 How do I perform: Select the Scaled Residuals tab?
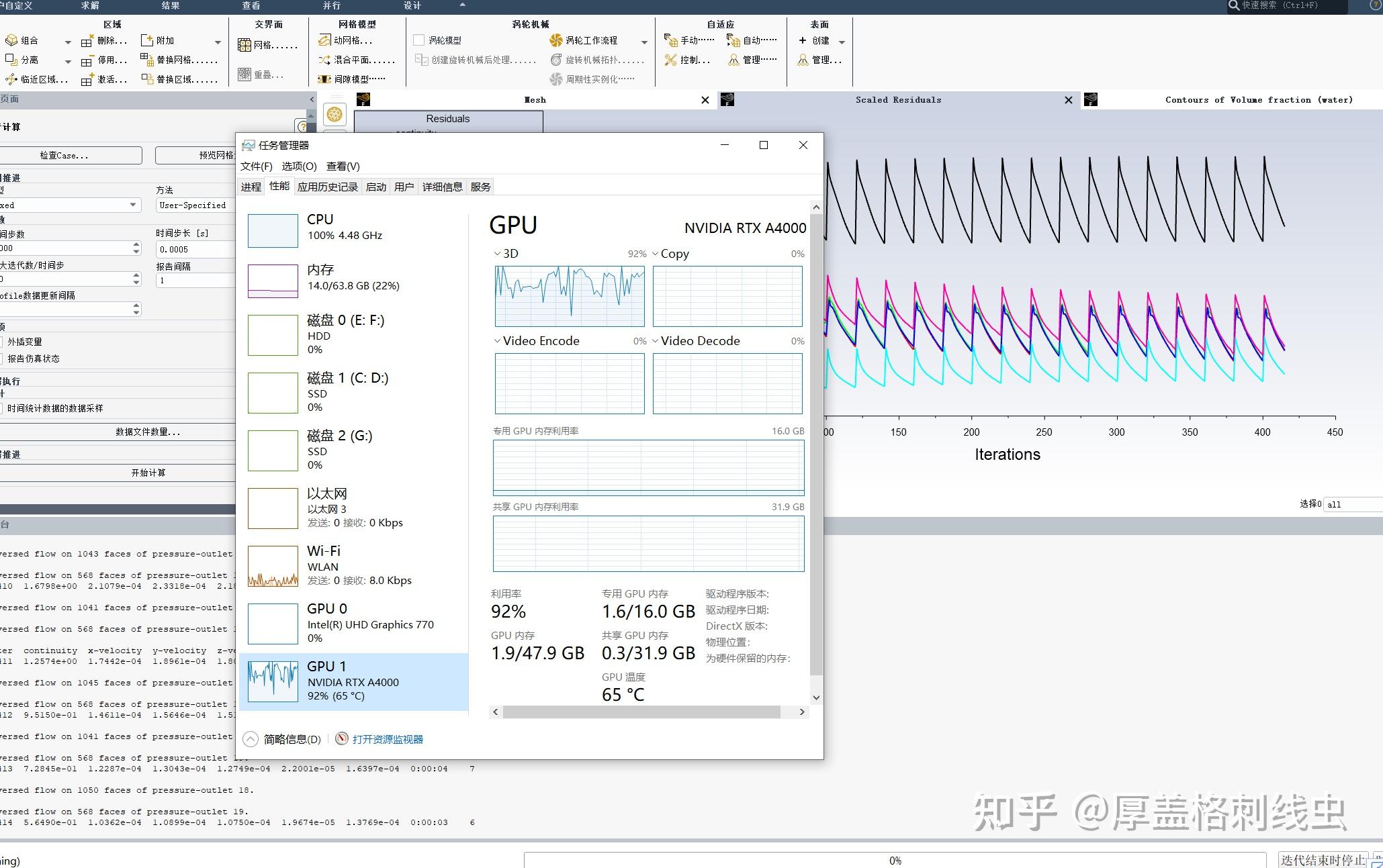point(898,99)
